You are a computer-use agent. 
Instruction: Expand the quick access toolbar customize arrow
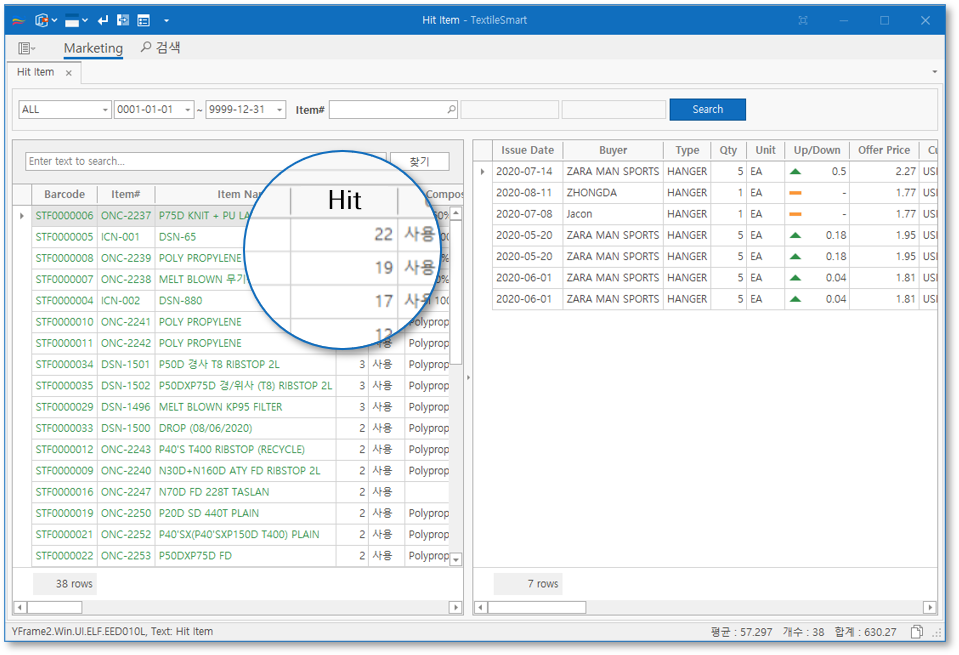(166, 20)
